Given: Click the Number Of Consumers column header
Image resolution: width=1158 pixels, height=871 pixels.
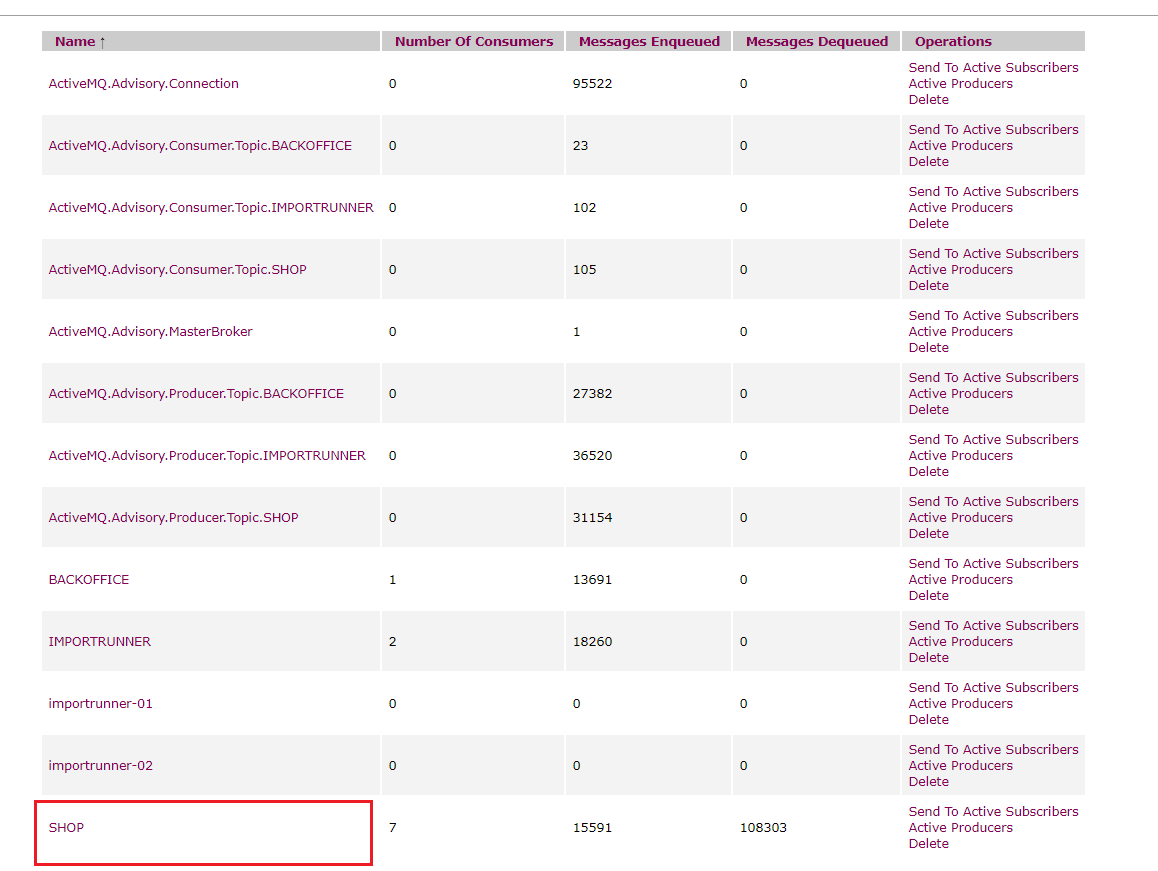Looking at the screenshot, I should [473, 42].
